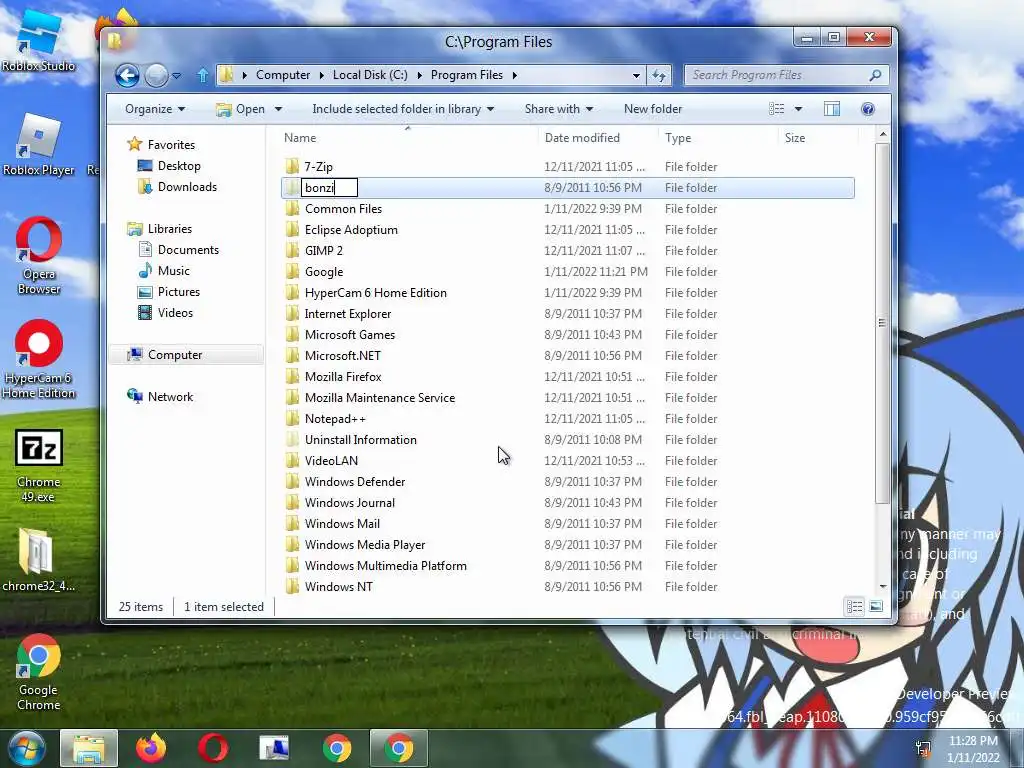Create a New folder
Screen dimensions: 1024x768
tap(652, 109)
